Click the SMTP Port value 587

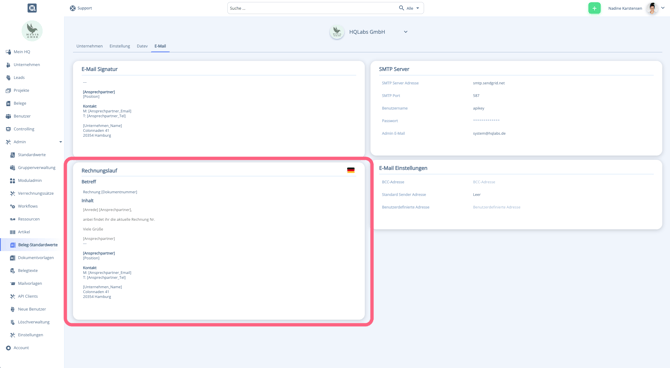click(x=476, y=96)
